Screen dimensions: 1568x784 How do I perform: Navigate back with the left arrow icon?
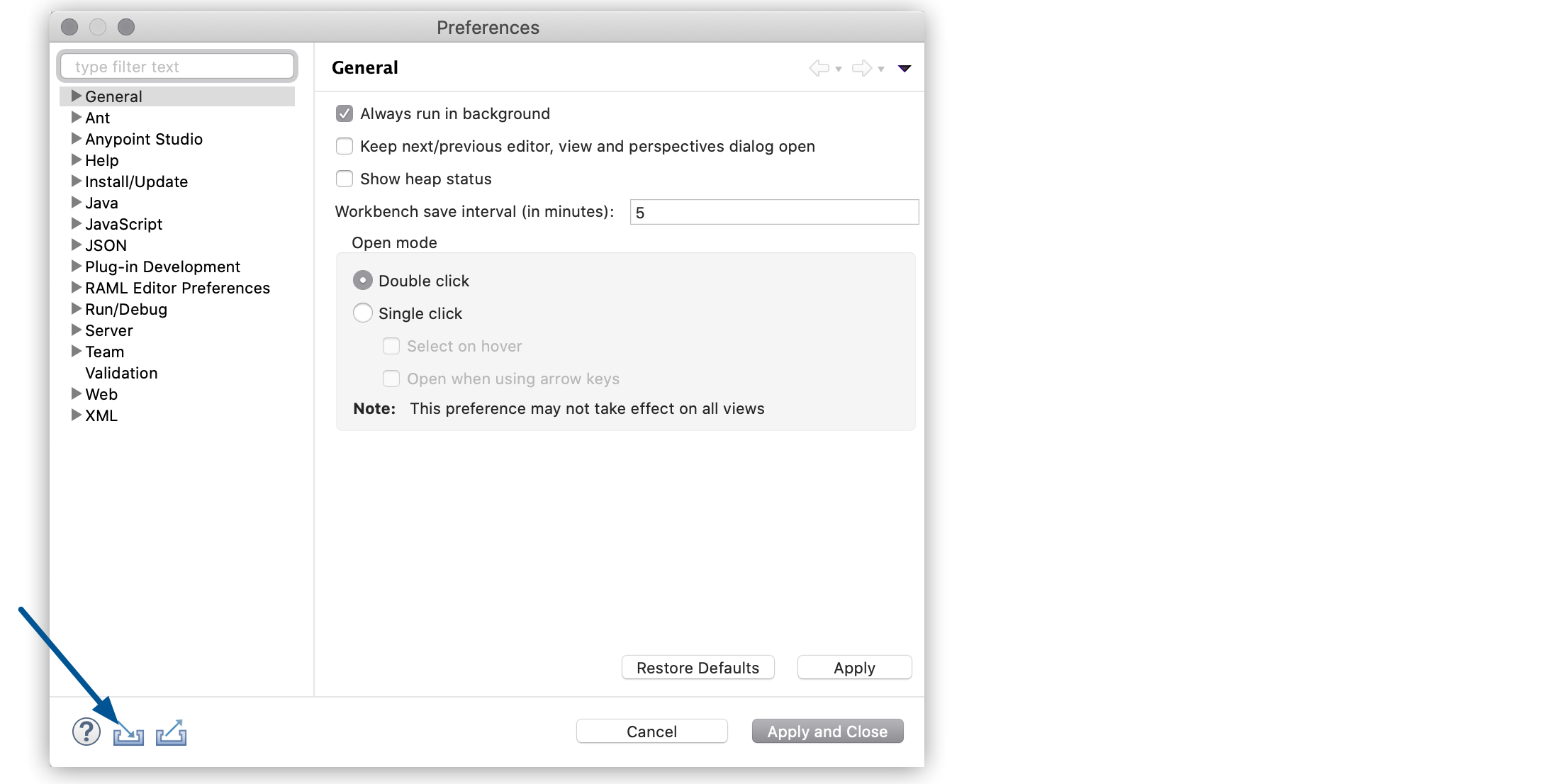point(819,67)
